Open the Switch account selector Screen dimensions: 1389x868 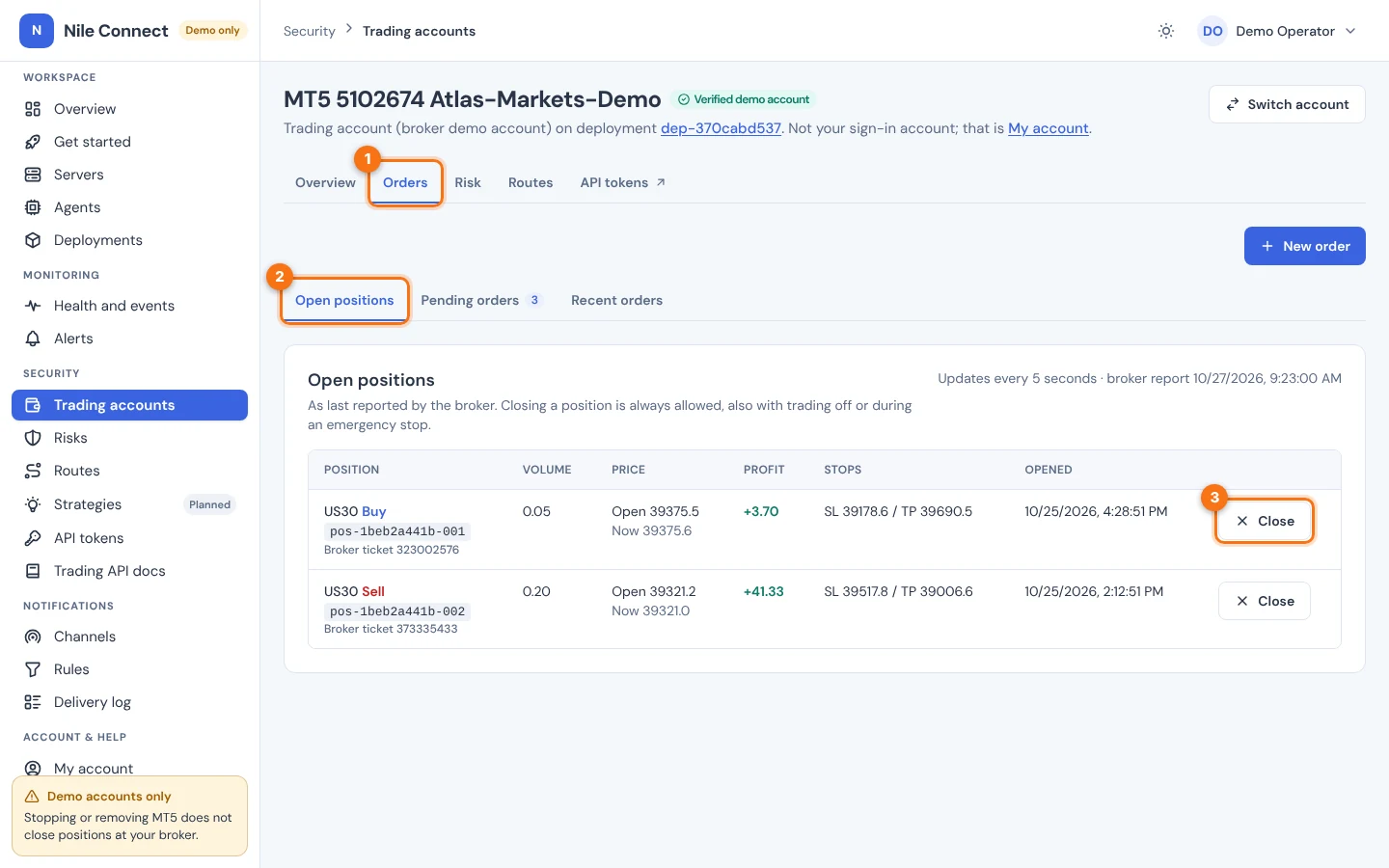click(1287, 104)
